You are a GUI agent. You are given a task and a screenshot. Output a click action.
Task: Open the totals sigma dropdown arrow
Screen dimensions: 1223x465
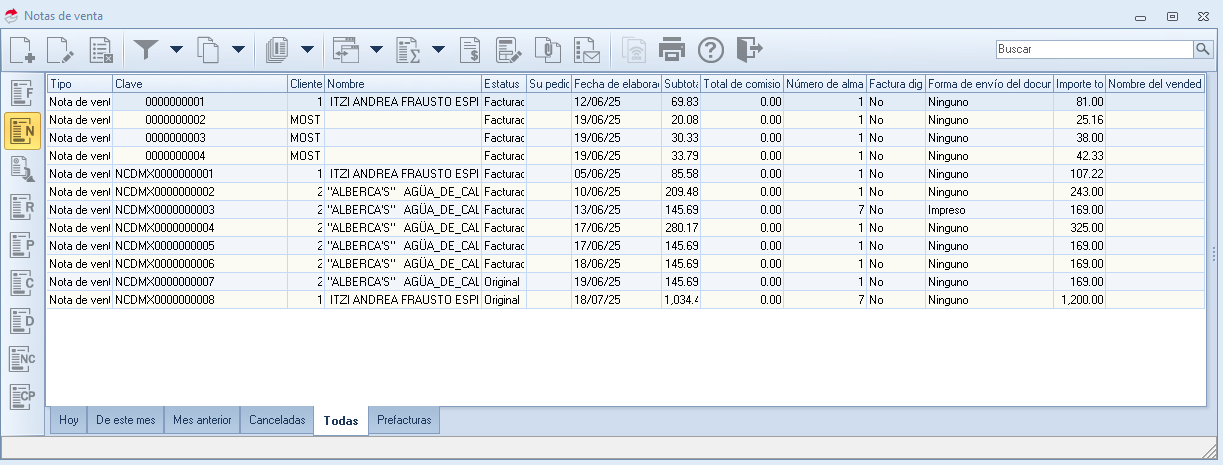[x=438, y=49]
